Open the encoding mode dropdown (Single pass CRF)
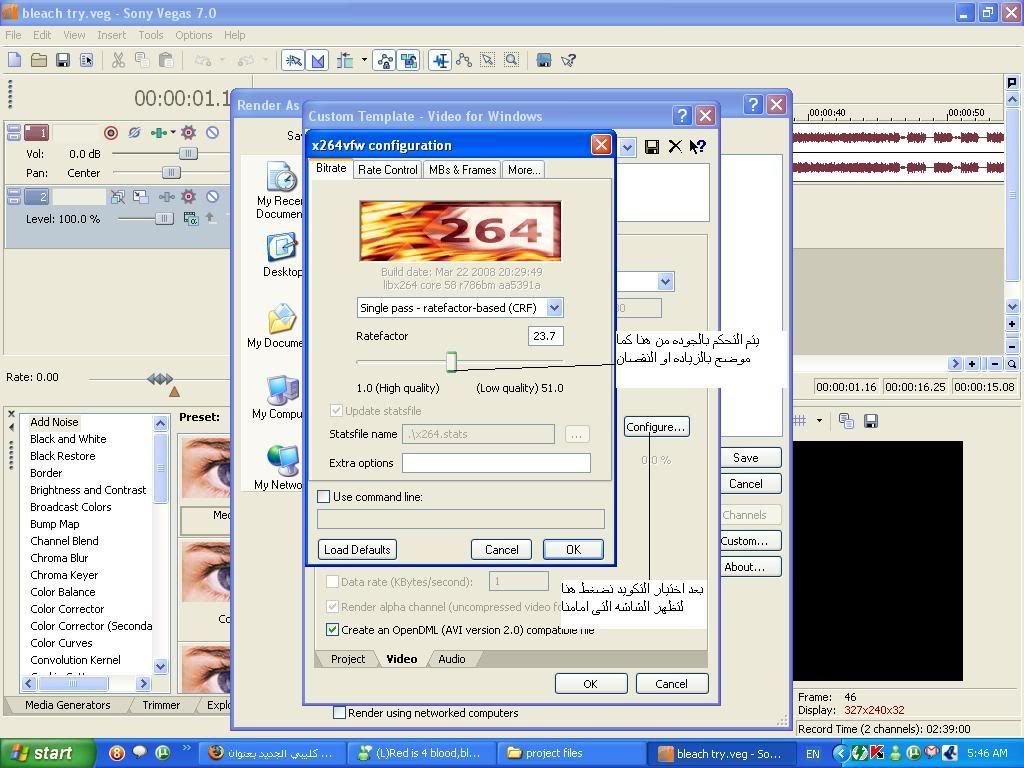The image size is (1024, 768). click(x=554, y=308)
